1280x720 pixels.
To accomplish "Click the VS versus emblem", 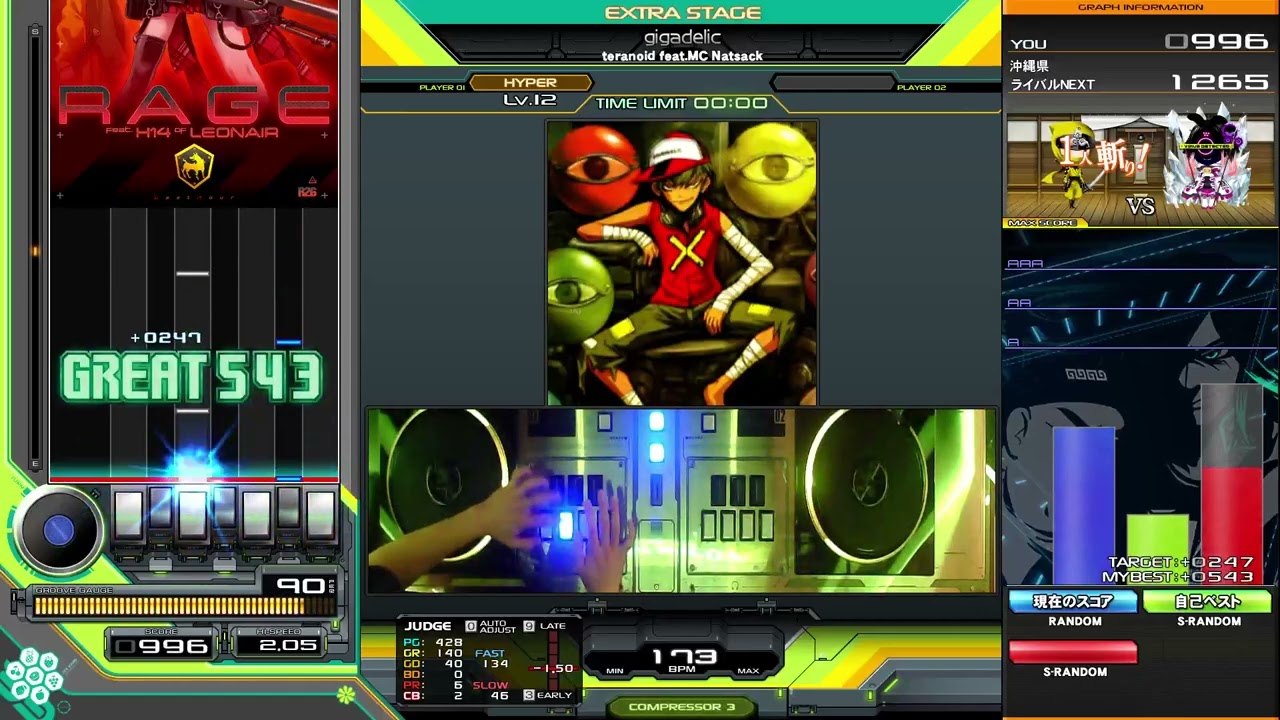I will pos(1141,206).
